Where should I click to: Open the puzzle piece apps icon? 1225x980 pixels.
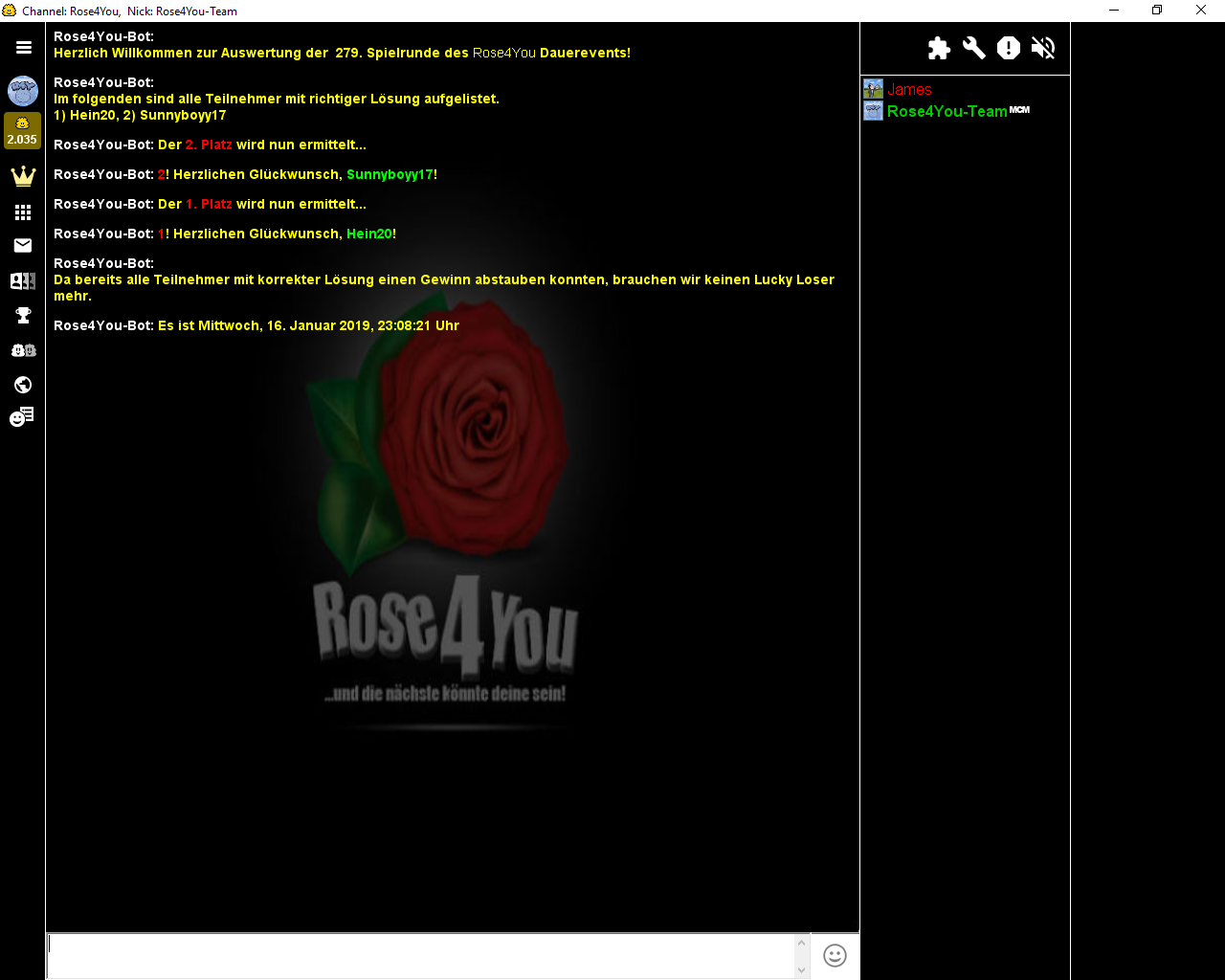939,48
